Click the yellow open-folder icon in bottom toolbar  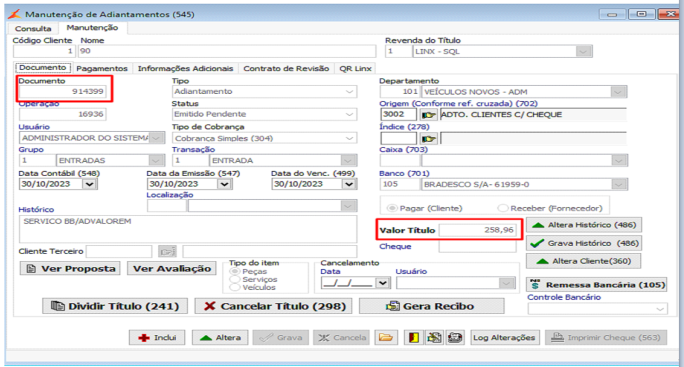pos(386,337)
